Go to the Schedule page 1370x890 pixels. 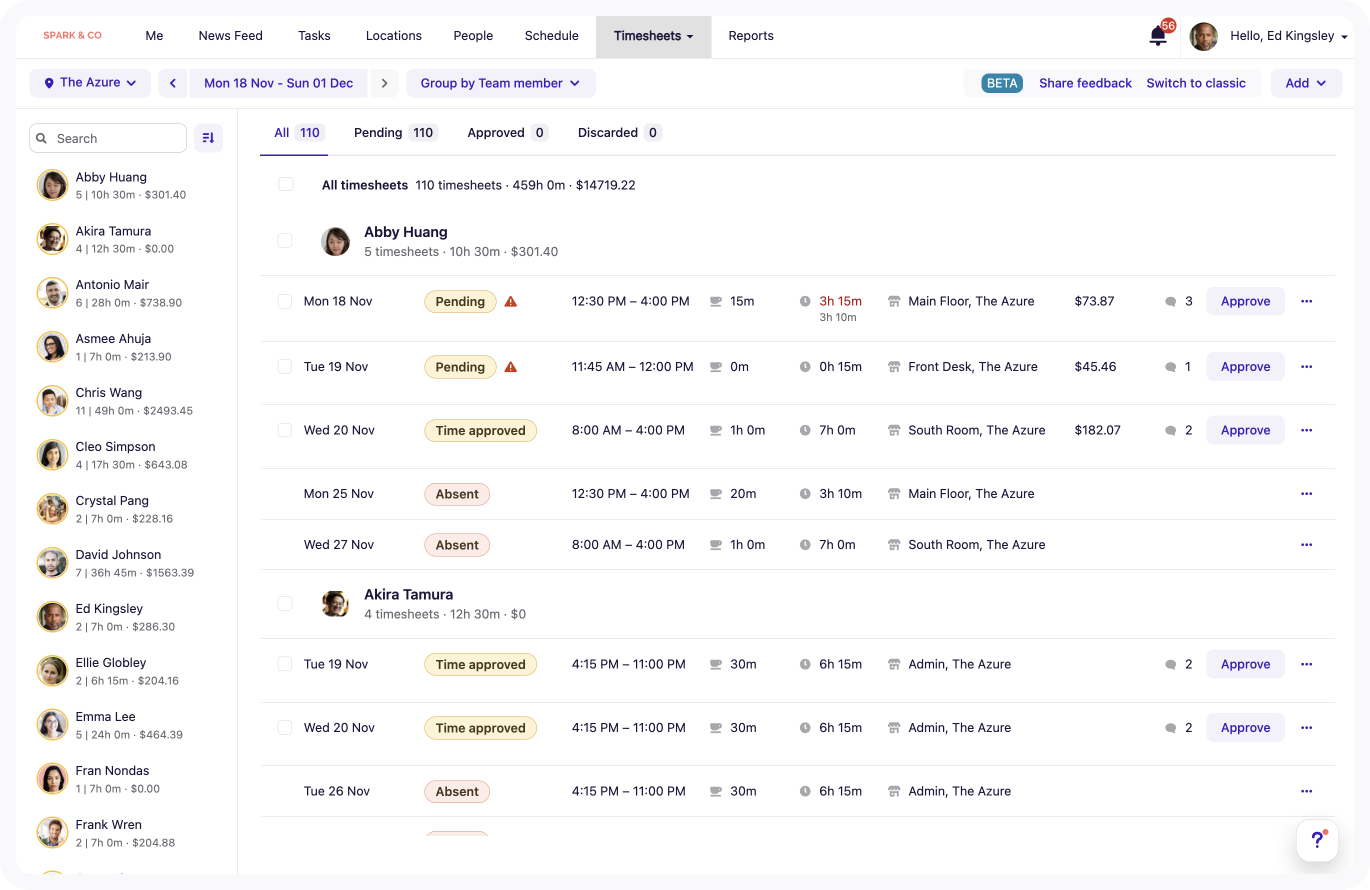point(552,36)
